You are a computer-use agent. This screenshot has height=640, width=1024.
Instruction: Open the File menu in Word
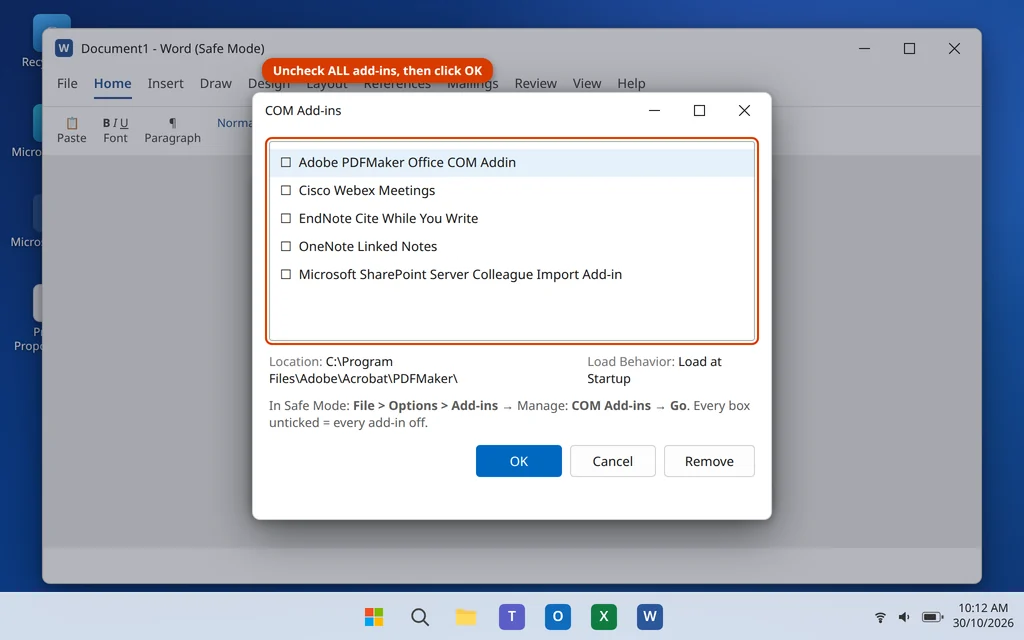click(x=67, y=84)
